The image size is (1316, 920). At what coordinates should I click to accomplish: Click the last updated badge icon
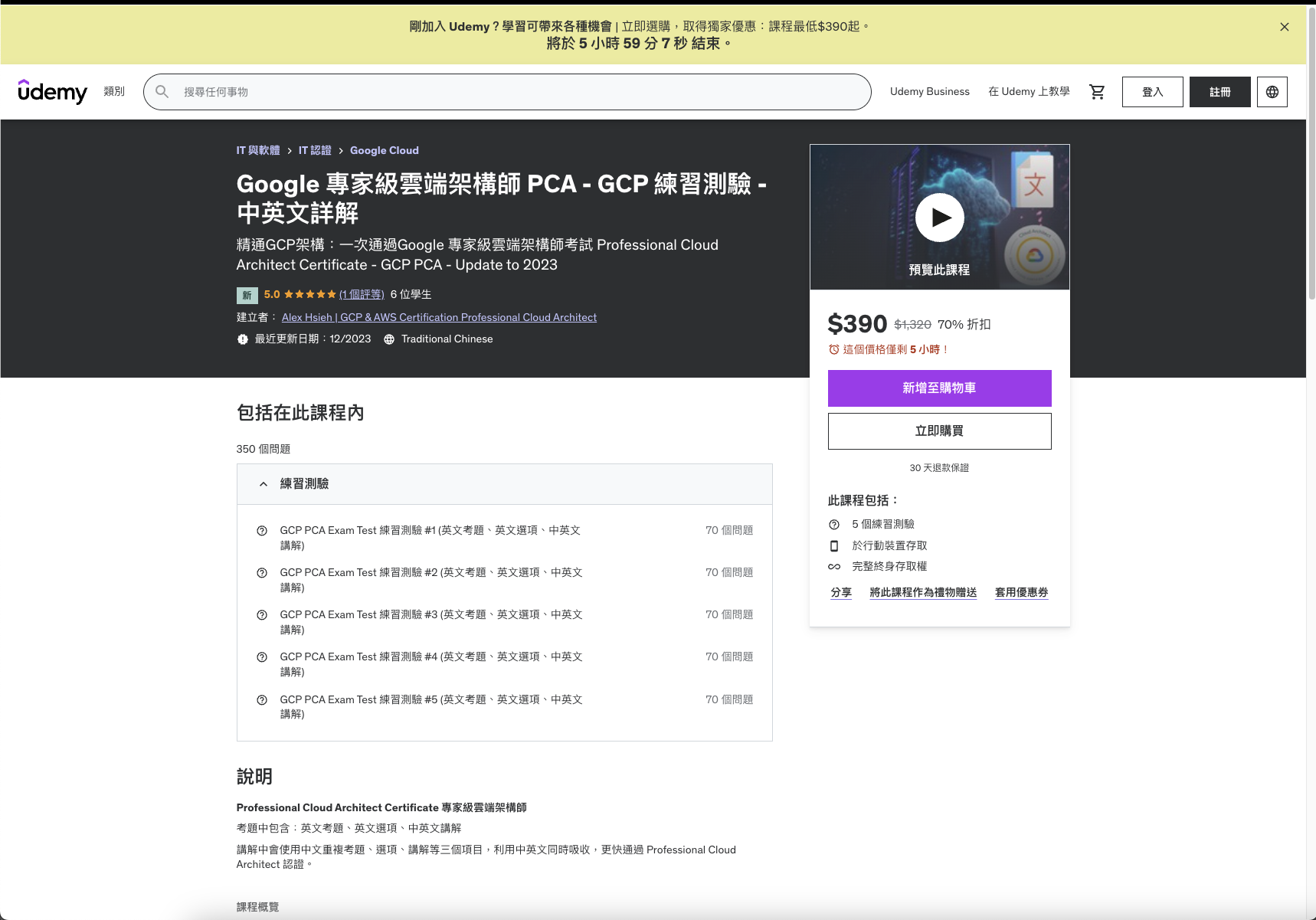click(x=243, y=339)
